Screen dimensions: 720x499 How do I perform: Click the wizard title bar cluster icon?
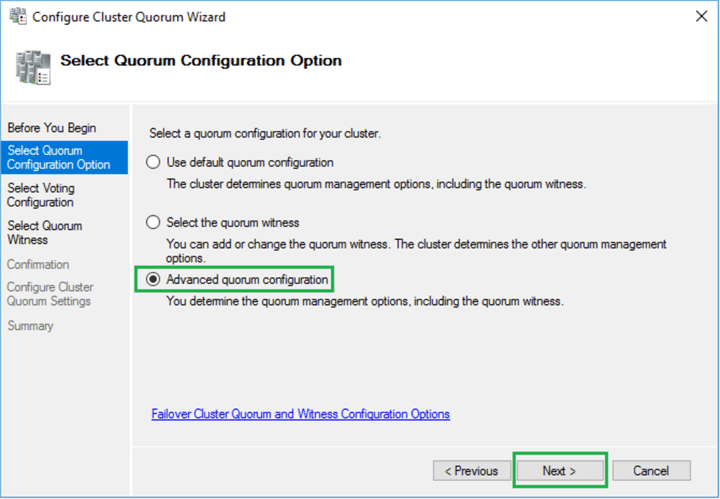click(17, 16)
